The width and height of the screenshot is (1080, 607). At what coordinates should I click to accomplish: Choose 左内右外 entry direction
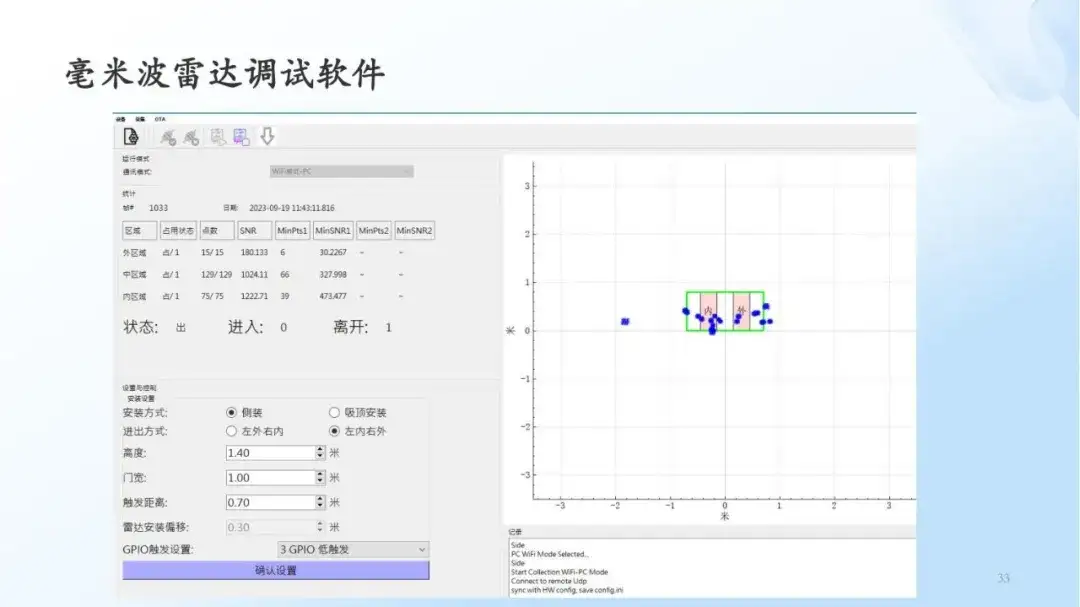point(334,431)
